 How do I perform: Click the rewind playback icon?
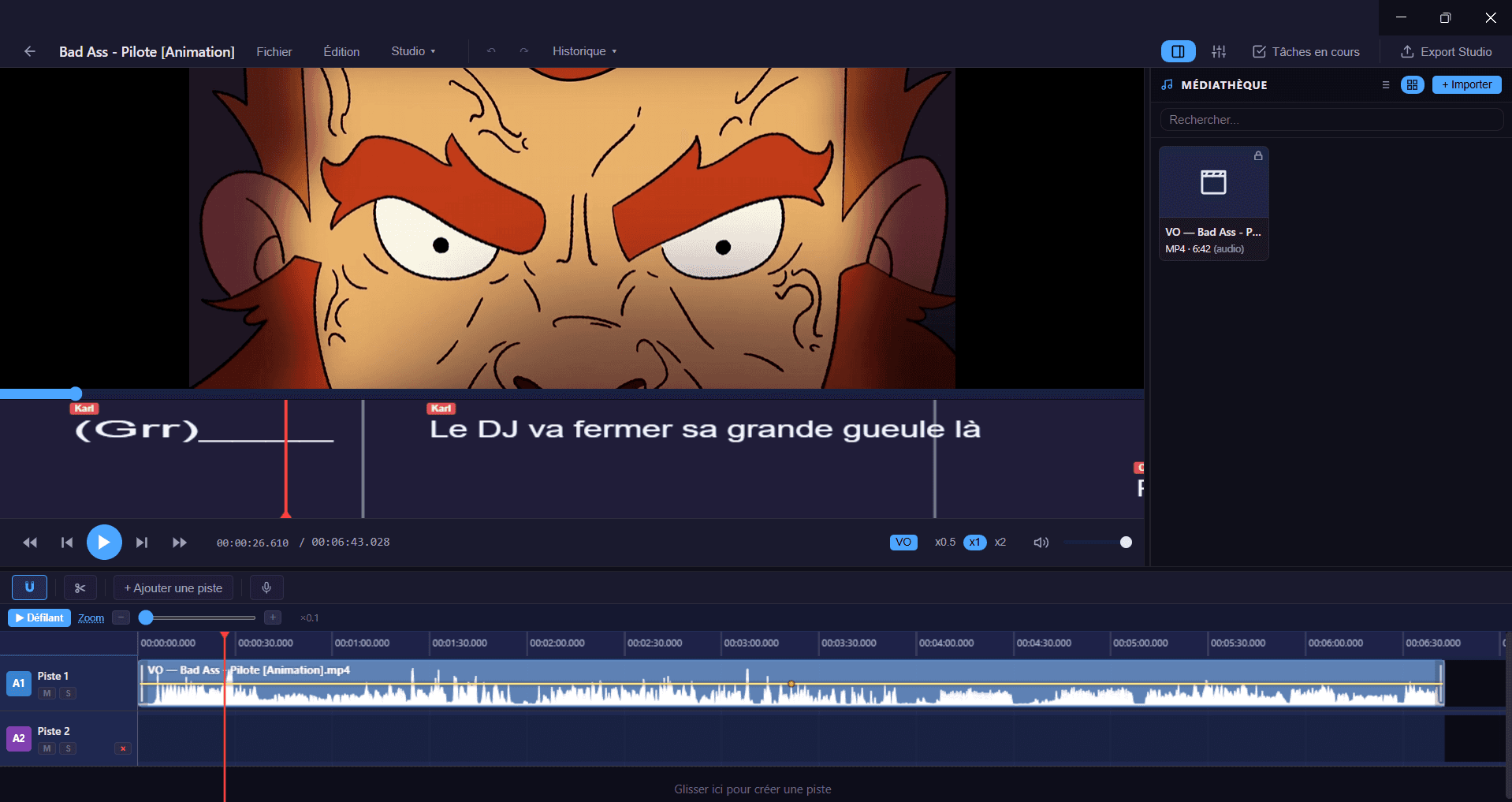[30, 543]
